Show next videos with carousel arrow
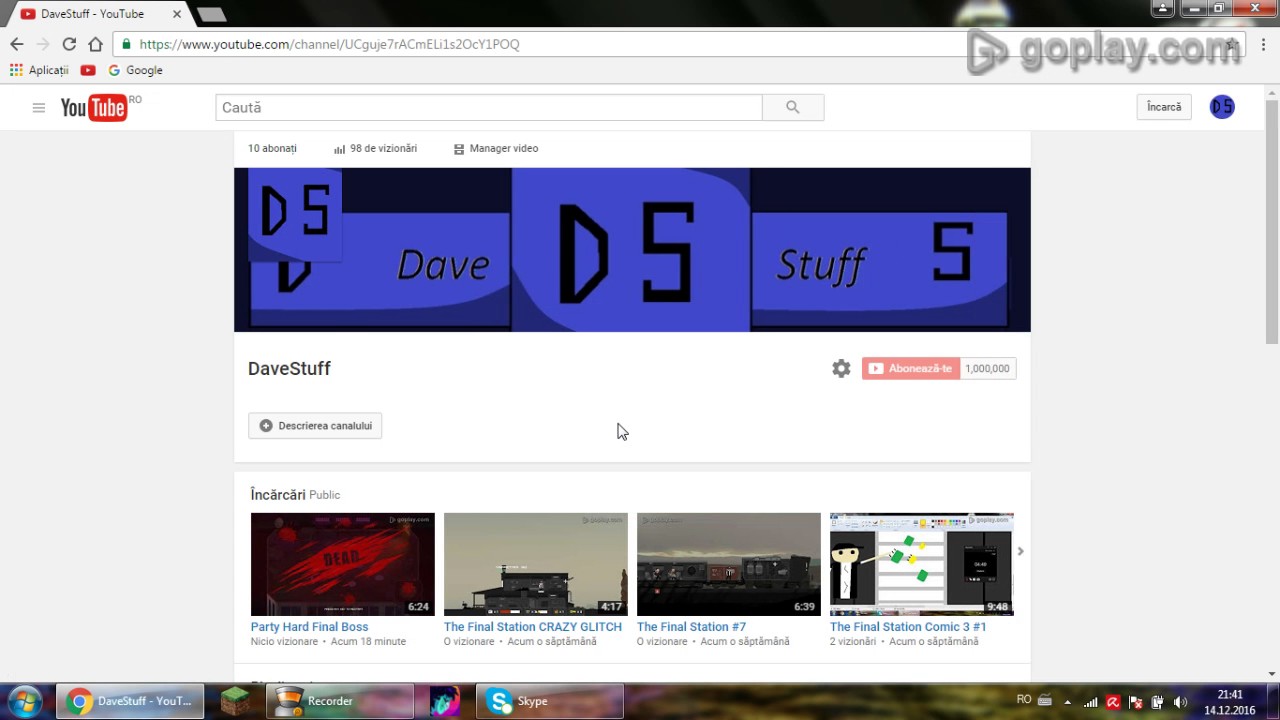This screenshot has width=1280, height=720. 1020,551
